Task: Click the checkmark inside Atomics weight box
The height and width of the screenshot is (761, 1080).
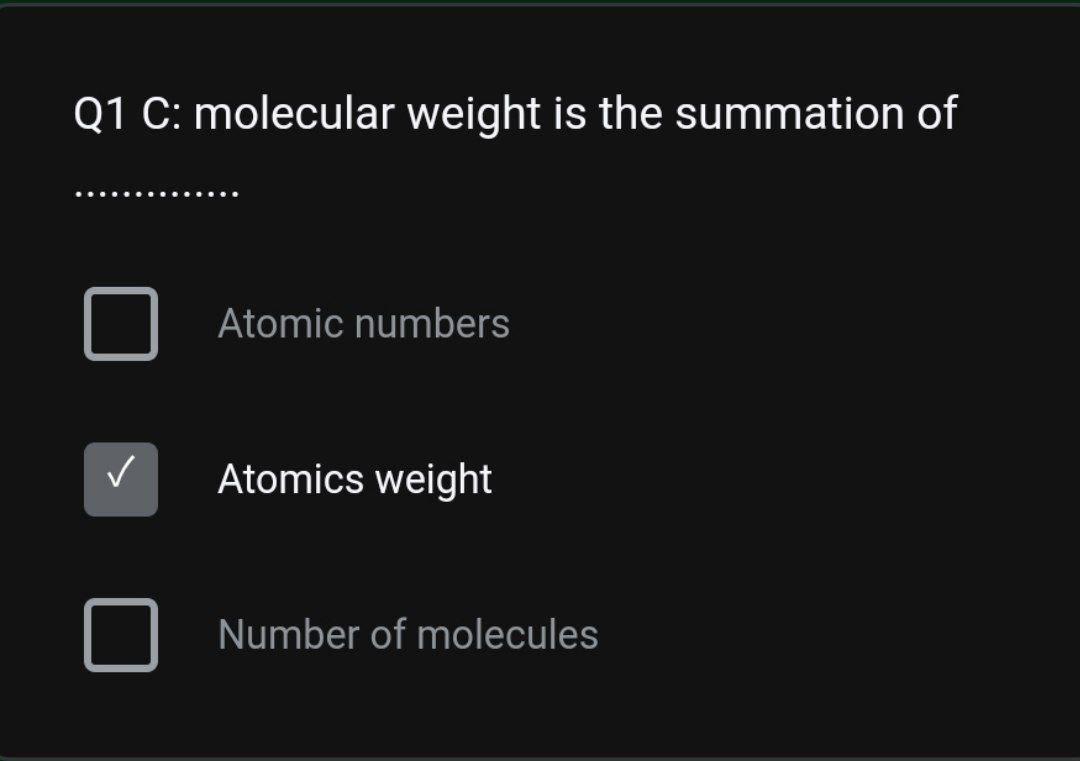Action: (120, 478)
